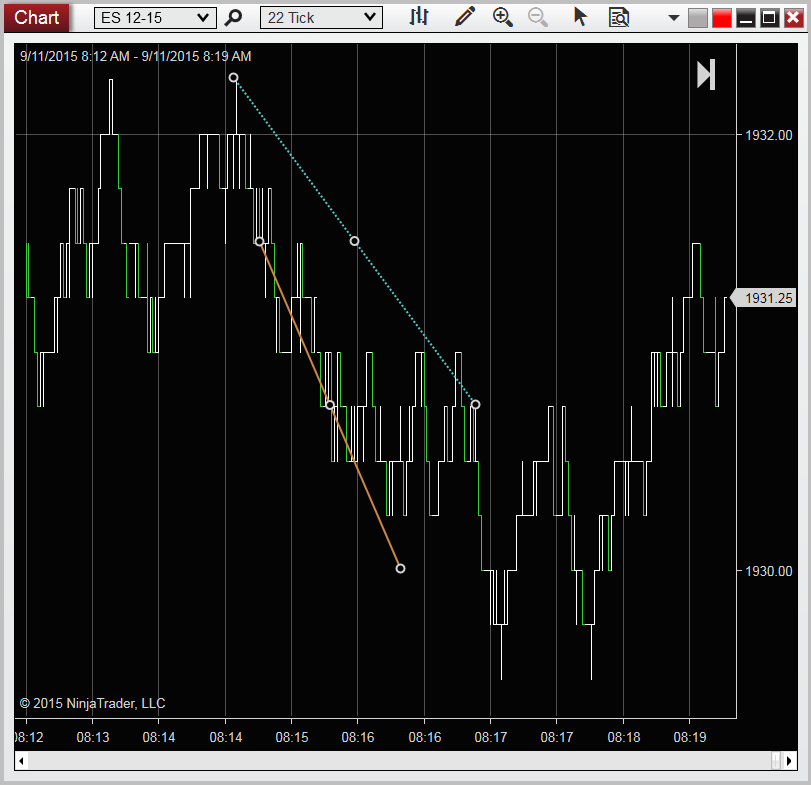Close the chart window
Viewport: 811px width, 785px height.
coord(793,19)
